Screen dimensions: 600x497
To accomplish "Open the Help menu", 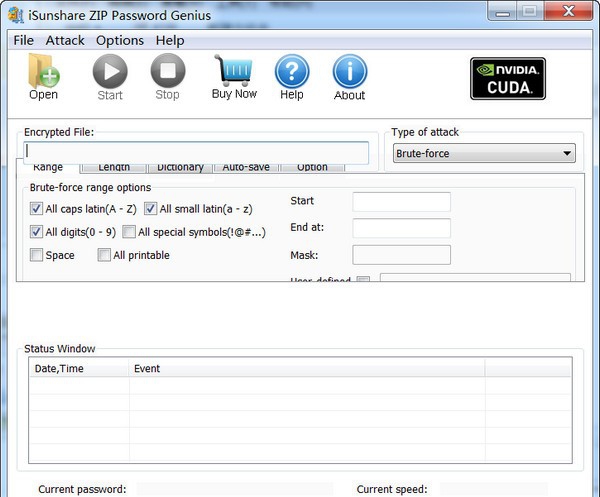I will [x=170, y=40].
